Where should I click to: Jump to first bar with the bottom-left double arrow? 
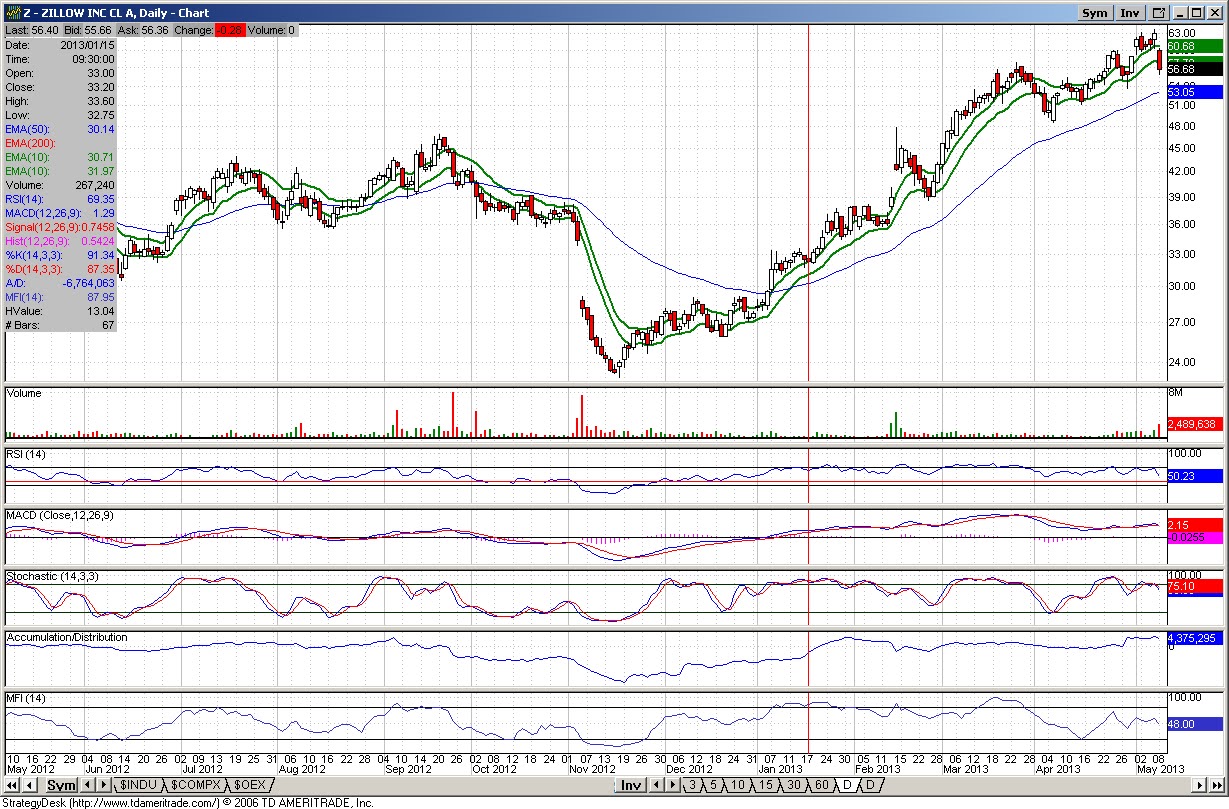pos(13,785)
